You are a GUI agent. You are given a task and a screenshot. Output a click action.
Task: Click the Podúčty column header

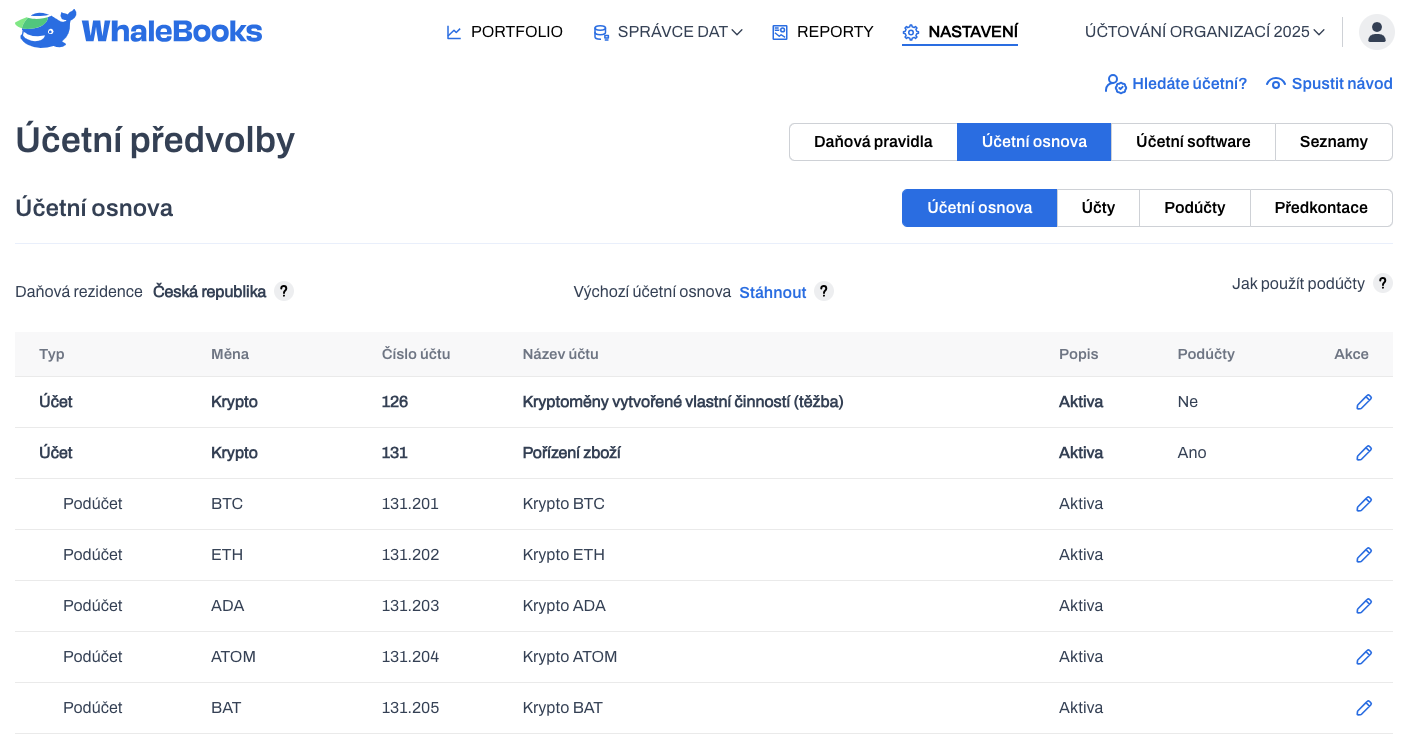click(x=1206, y=354)
